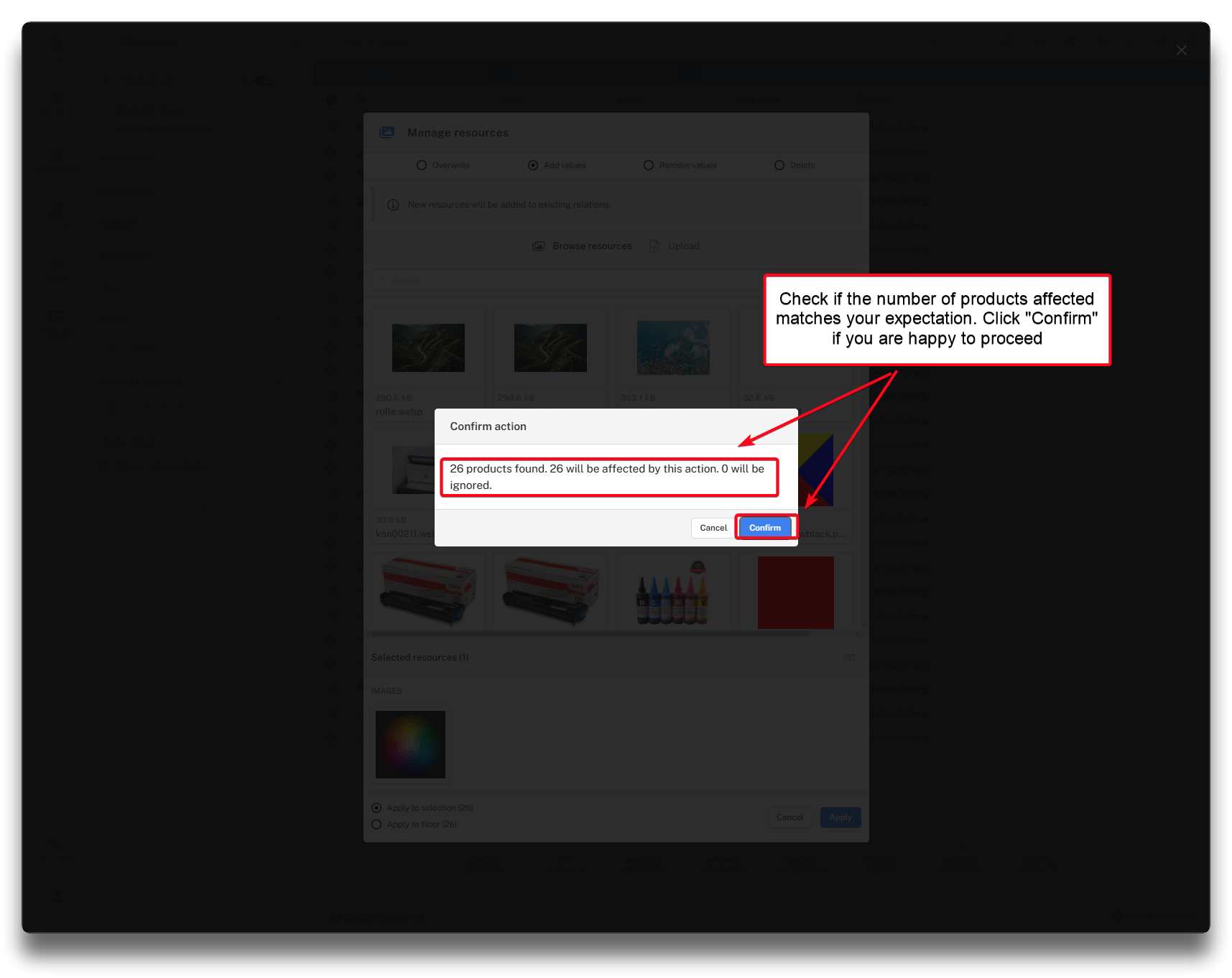This screenshot has width=1232, height=978.
Task: Click the Browse resources picture icon
Action: 538,246
